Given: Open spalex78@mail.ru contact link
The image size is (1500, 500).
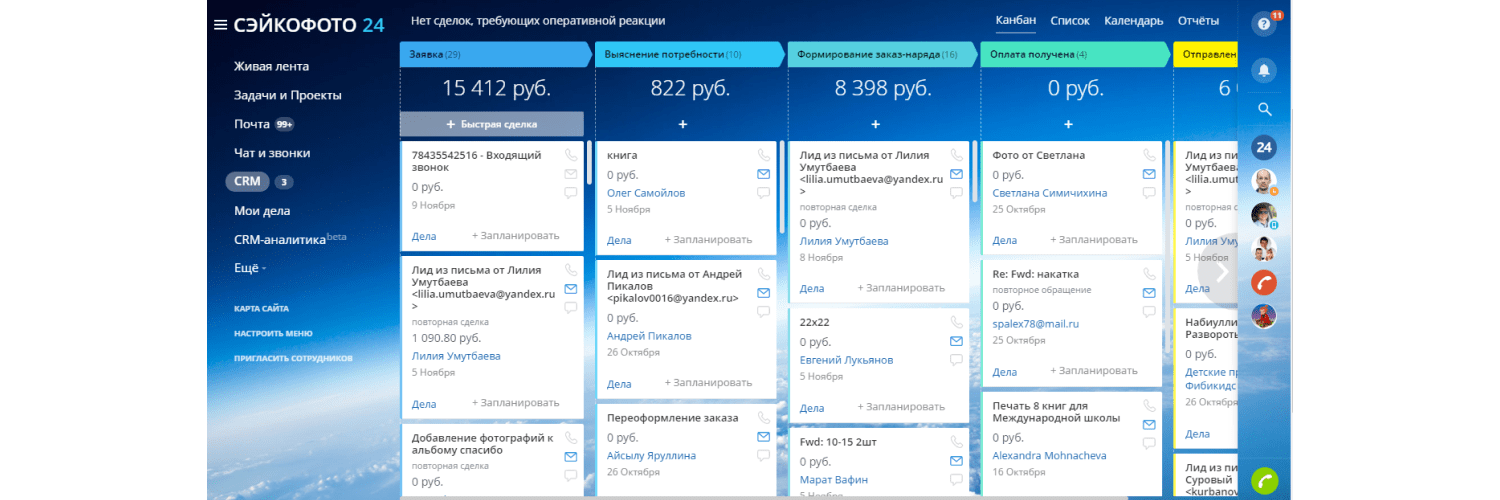Looking at the screenshot, I should click(1036, 324).
